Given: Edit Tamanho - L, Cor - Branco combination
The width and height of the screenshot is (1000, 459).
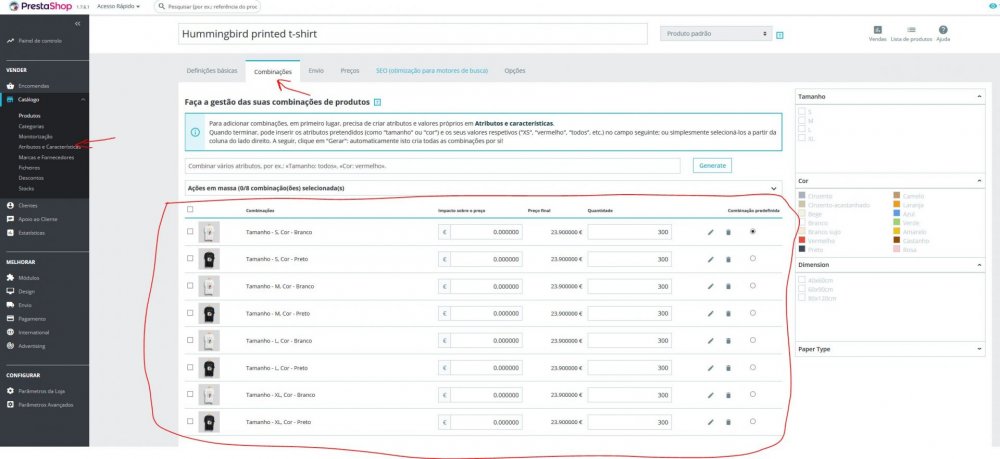Looking at the screenshot, I should tap(710, 341).
